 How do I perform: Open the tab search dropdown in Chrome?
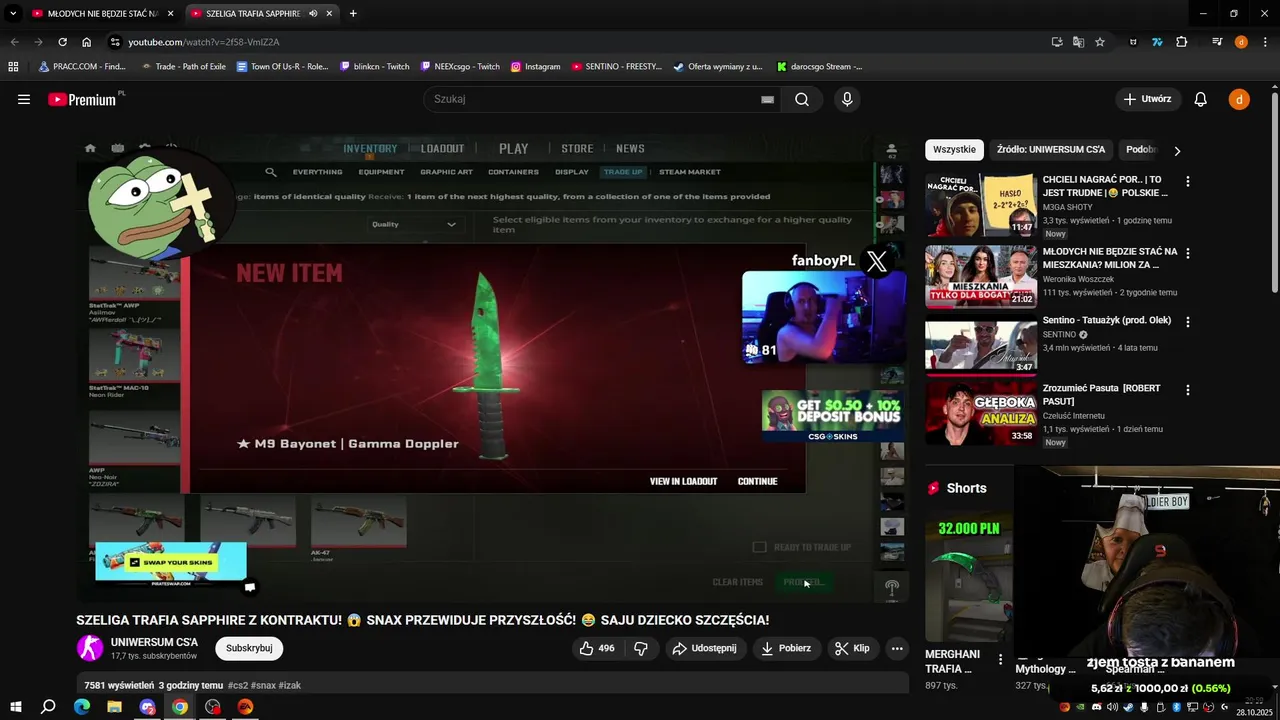point(13,14)
